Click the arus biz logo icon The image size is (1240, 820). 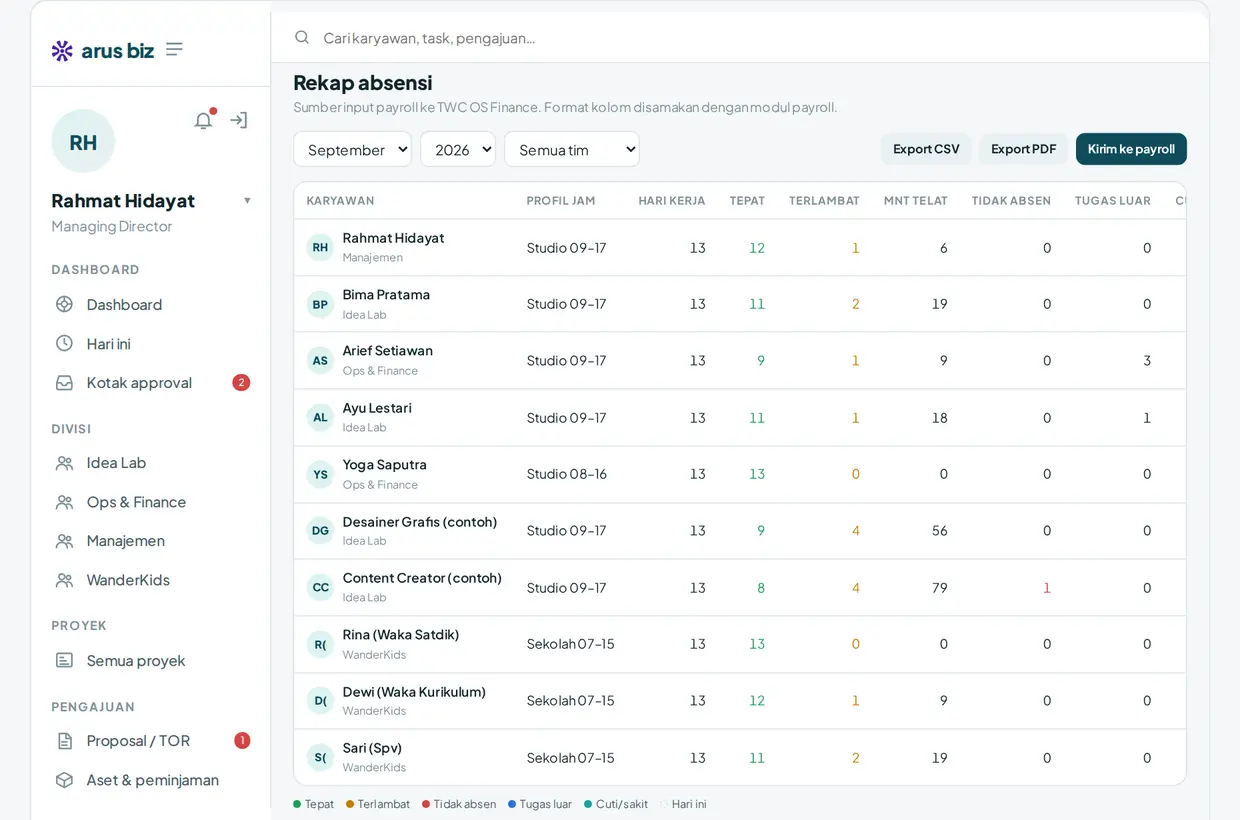[x=62, y=50]
